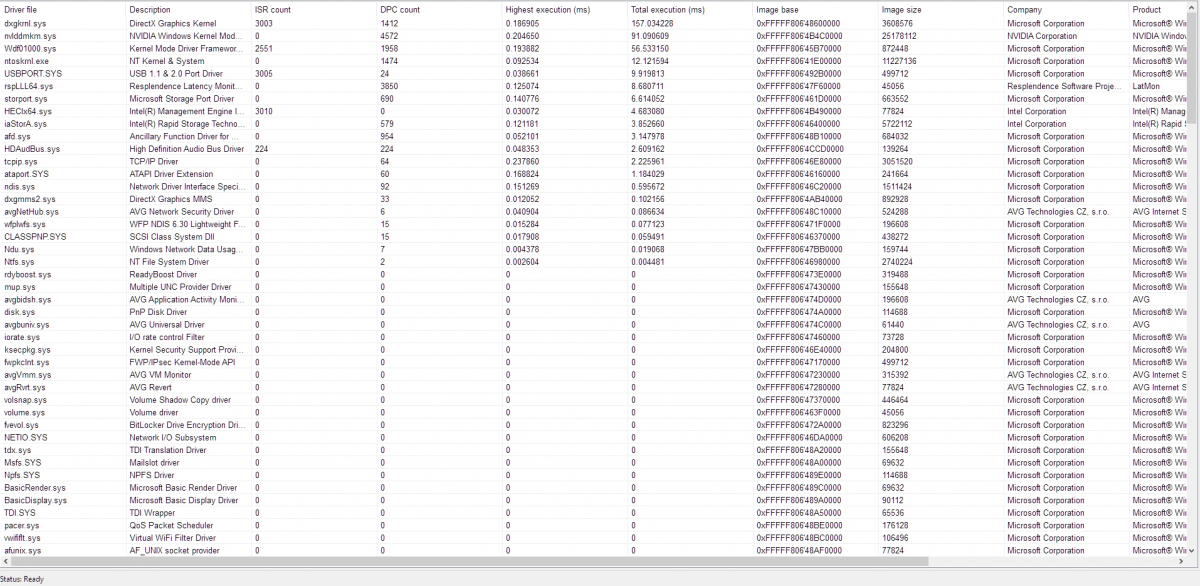Screen dimensions: 1200x586
Task: Click the High Definition Audio Bus Driver description
Action: (187, 149)
